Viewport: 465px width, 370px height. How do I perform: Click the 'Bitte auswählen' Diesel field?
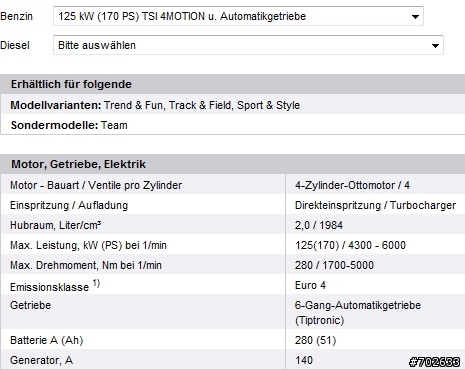pos(248,45)
